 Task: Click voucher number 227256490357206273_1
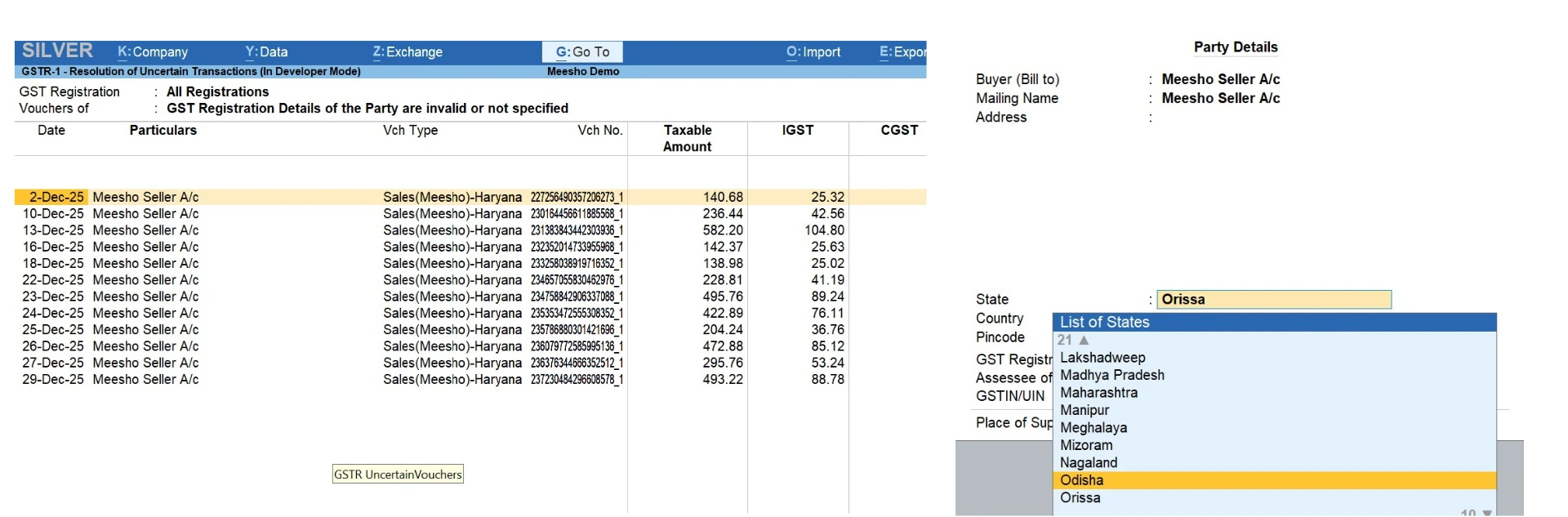point(577,197)
